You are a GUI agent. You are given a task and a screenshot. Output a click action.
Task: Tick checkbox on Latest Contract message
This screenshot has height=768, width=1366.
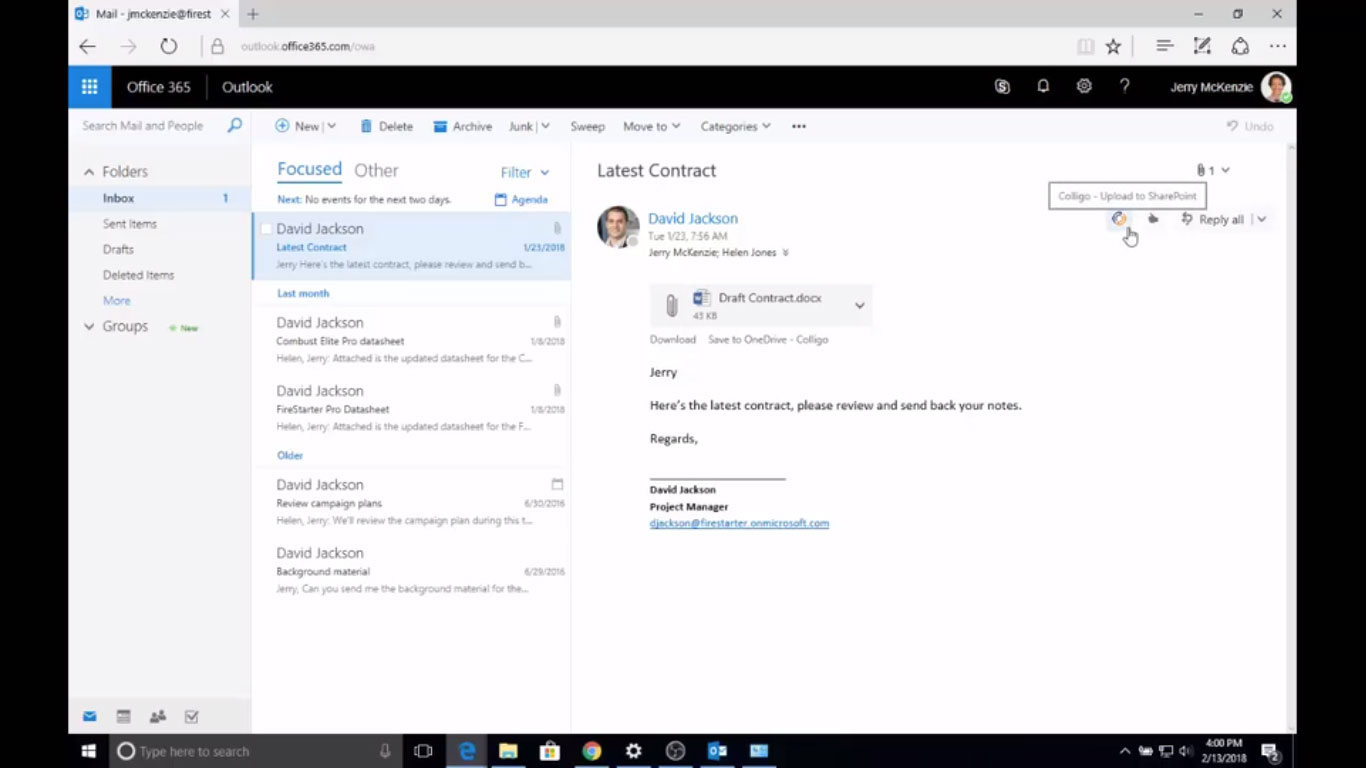[266, 229]
